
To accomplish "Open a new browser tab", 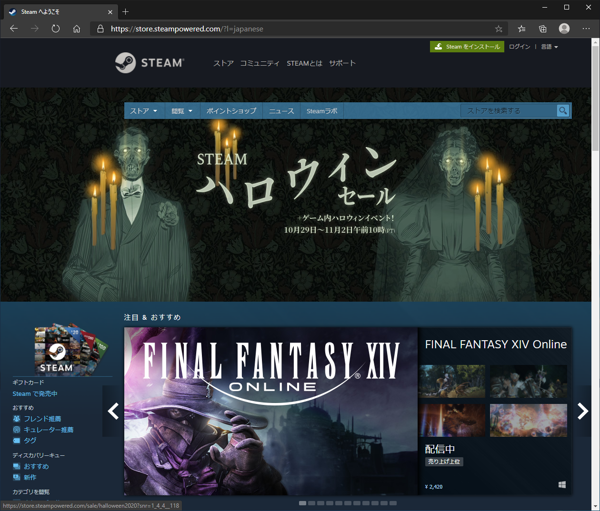I will 125,12.
